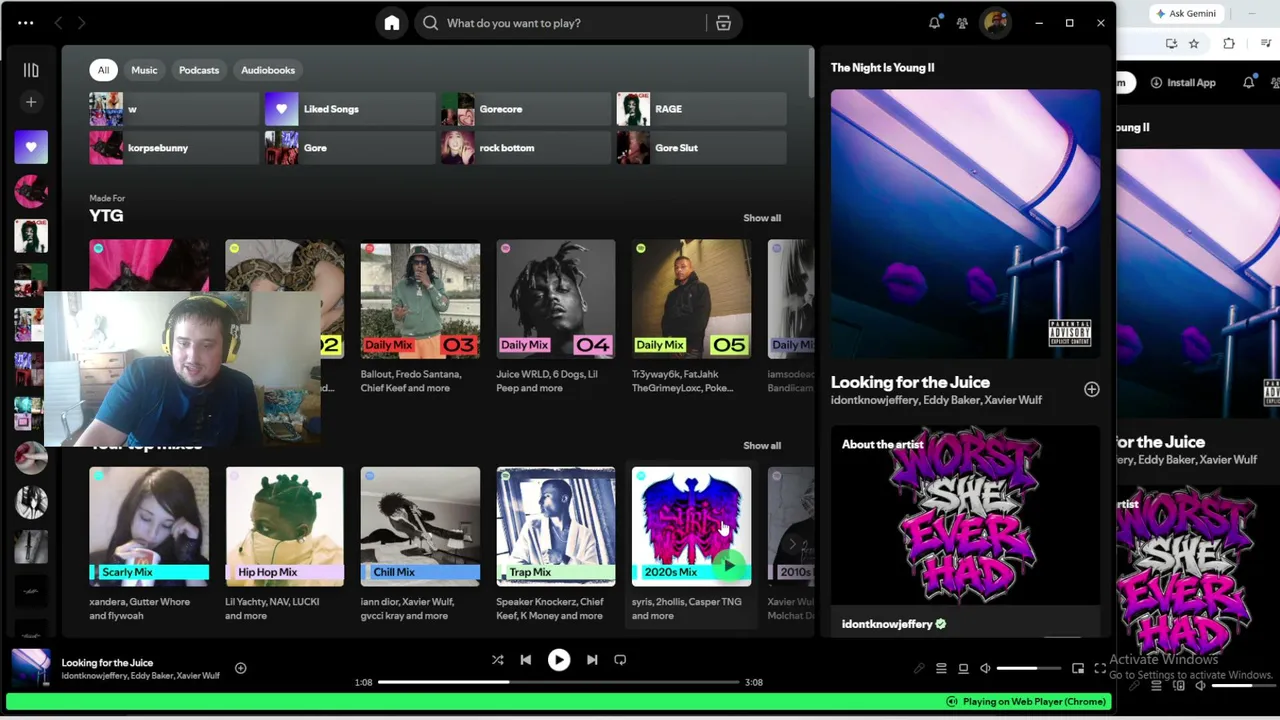Open the Hip Hop Mix card

click(285, 545)
